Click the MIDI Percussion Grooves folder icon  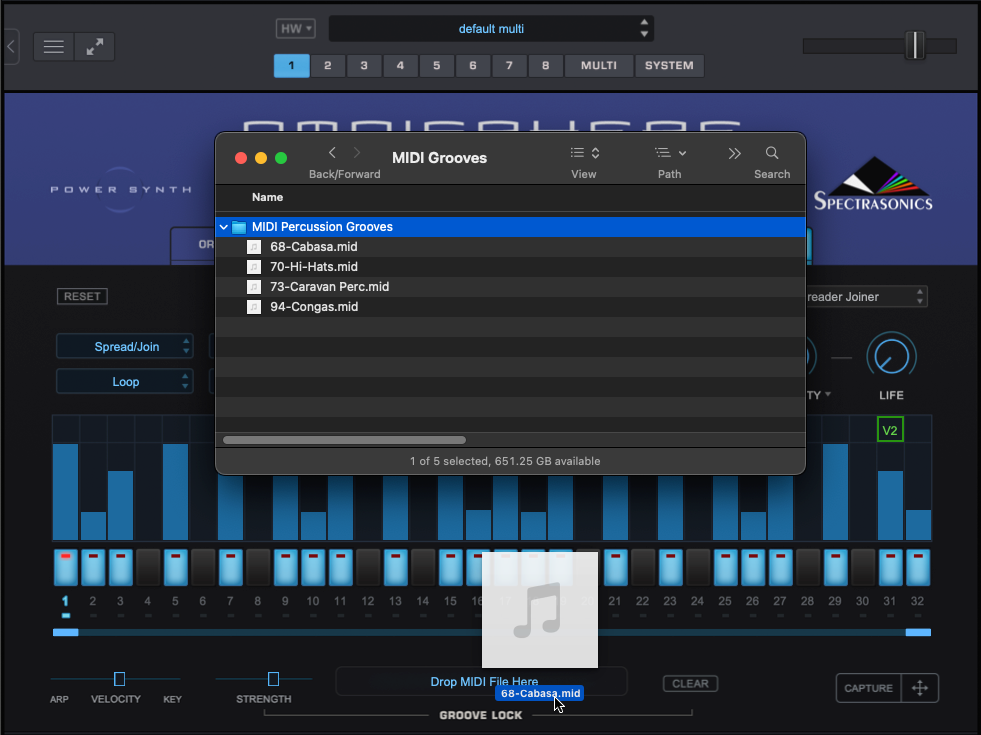(x=239, y=227)
